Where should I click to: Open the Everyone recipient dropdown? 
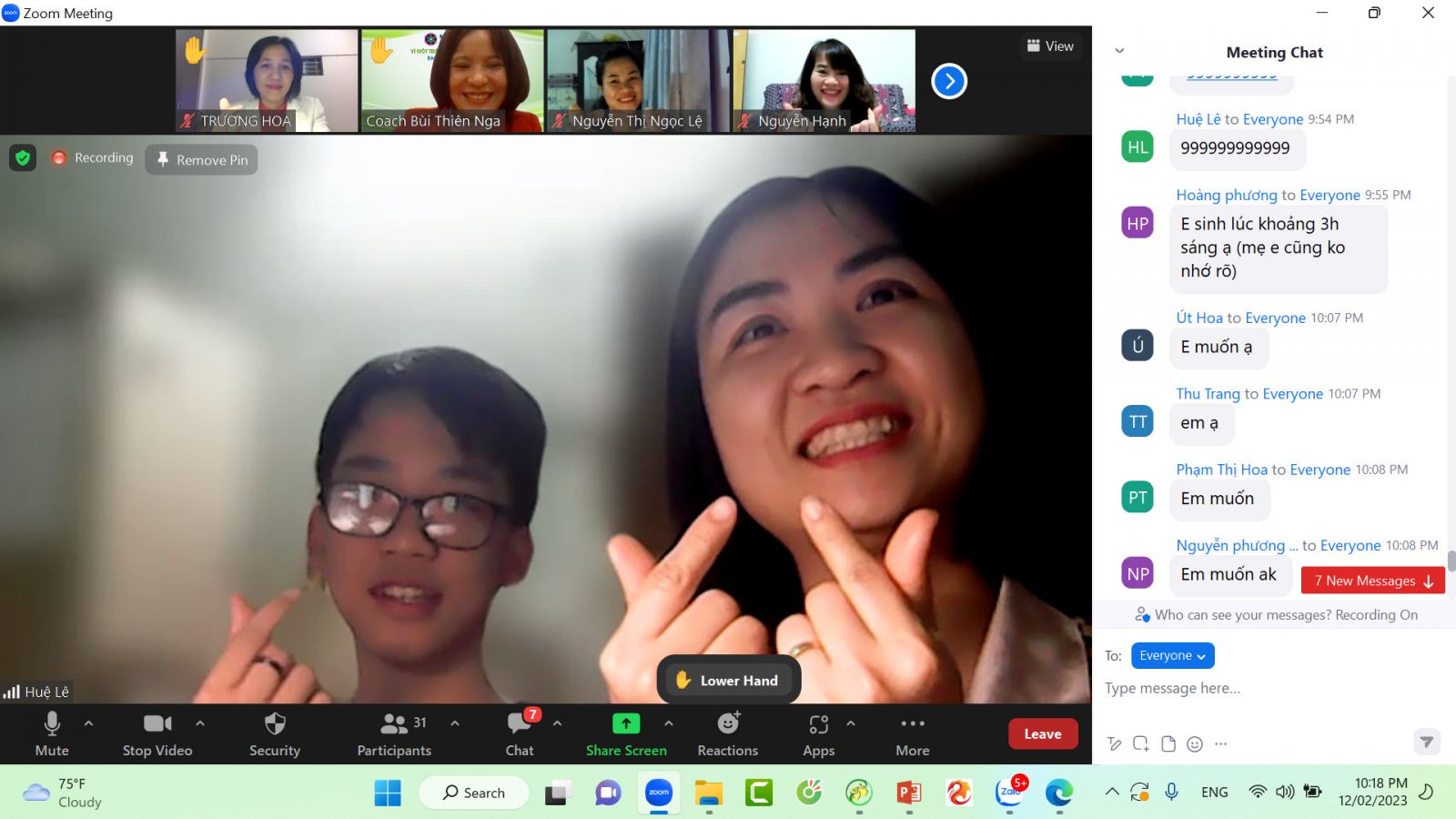[x=1172, y=655]
